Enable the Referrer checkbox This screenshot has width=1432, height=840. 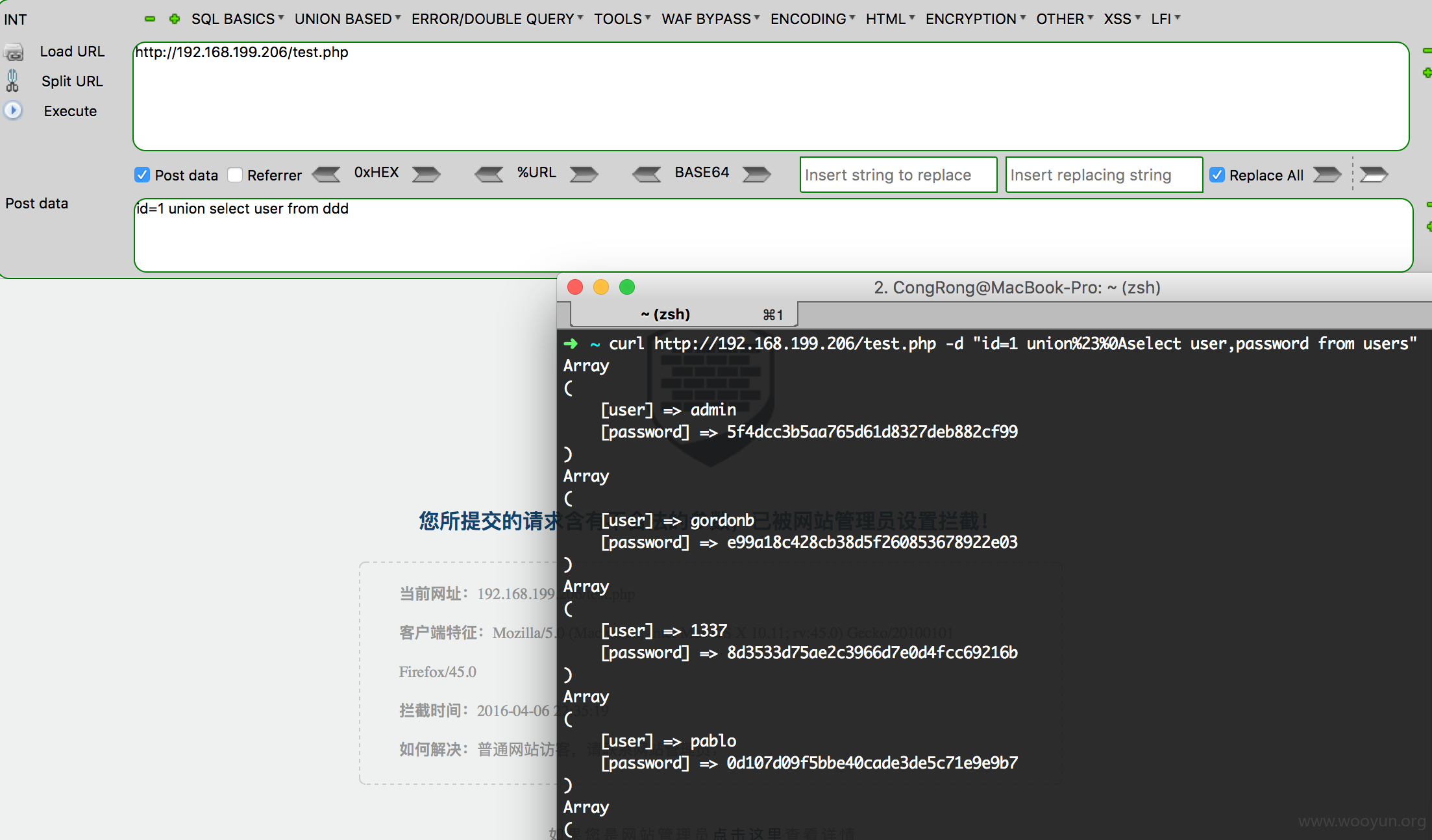click(235, 175)
